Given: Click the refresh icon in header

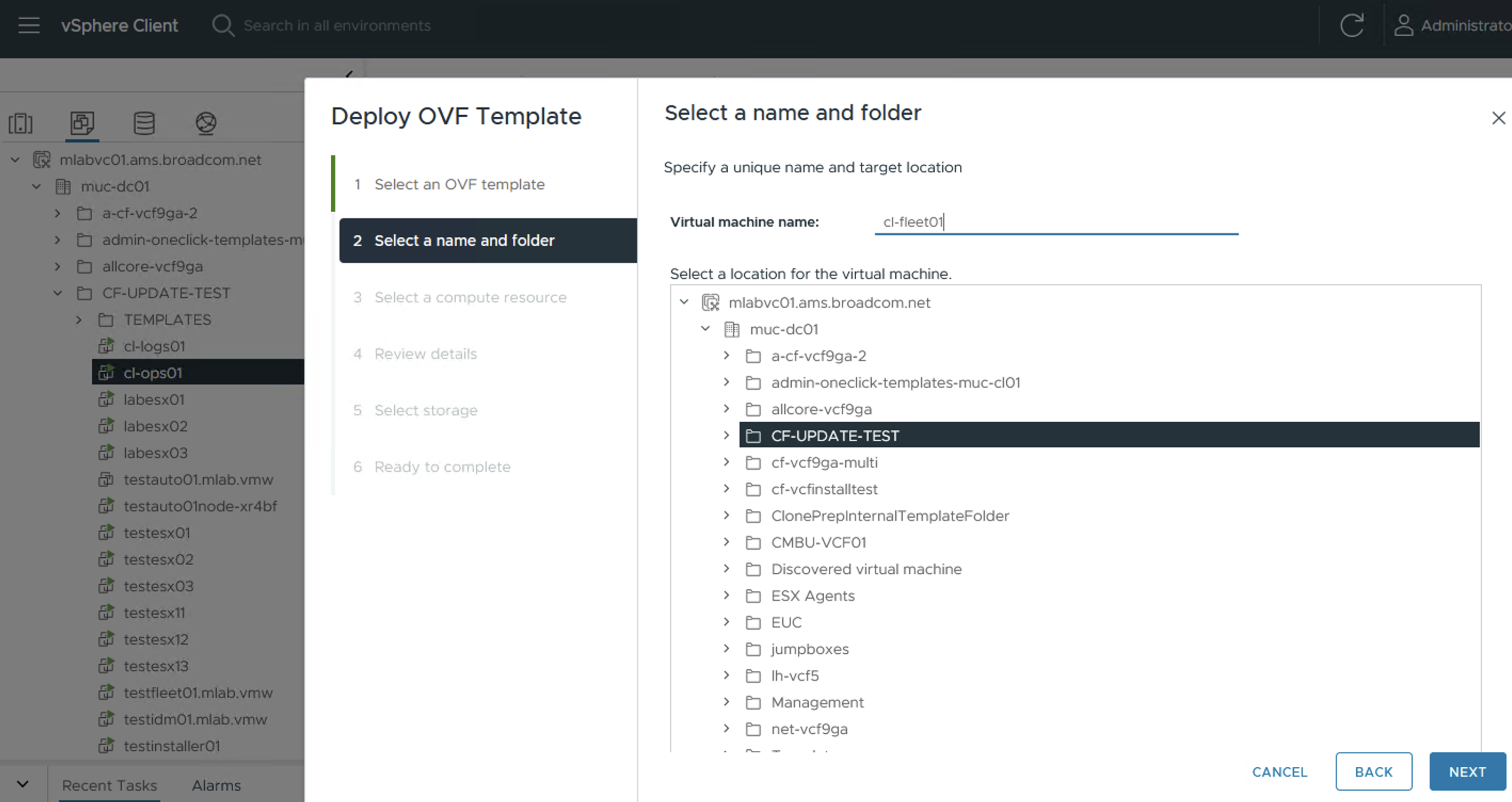Looking at the screenshot, I should point(1351,25).
